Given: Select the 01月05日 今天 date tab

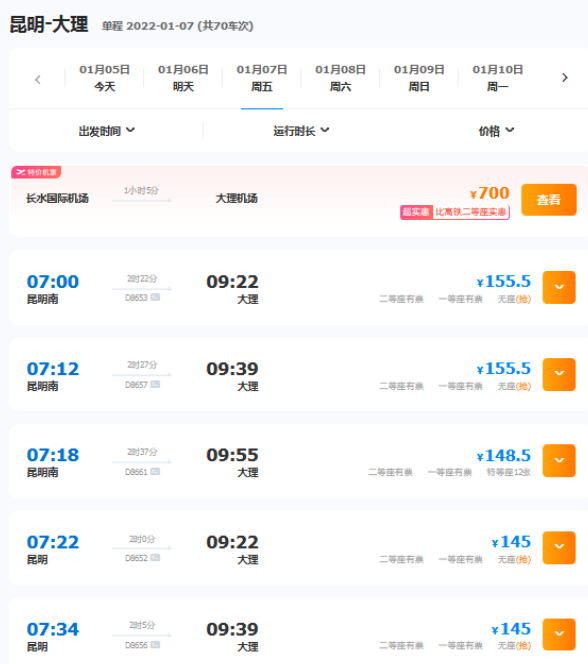Looking at the screenshot, I should tap(105, 78).
